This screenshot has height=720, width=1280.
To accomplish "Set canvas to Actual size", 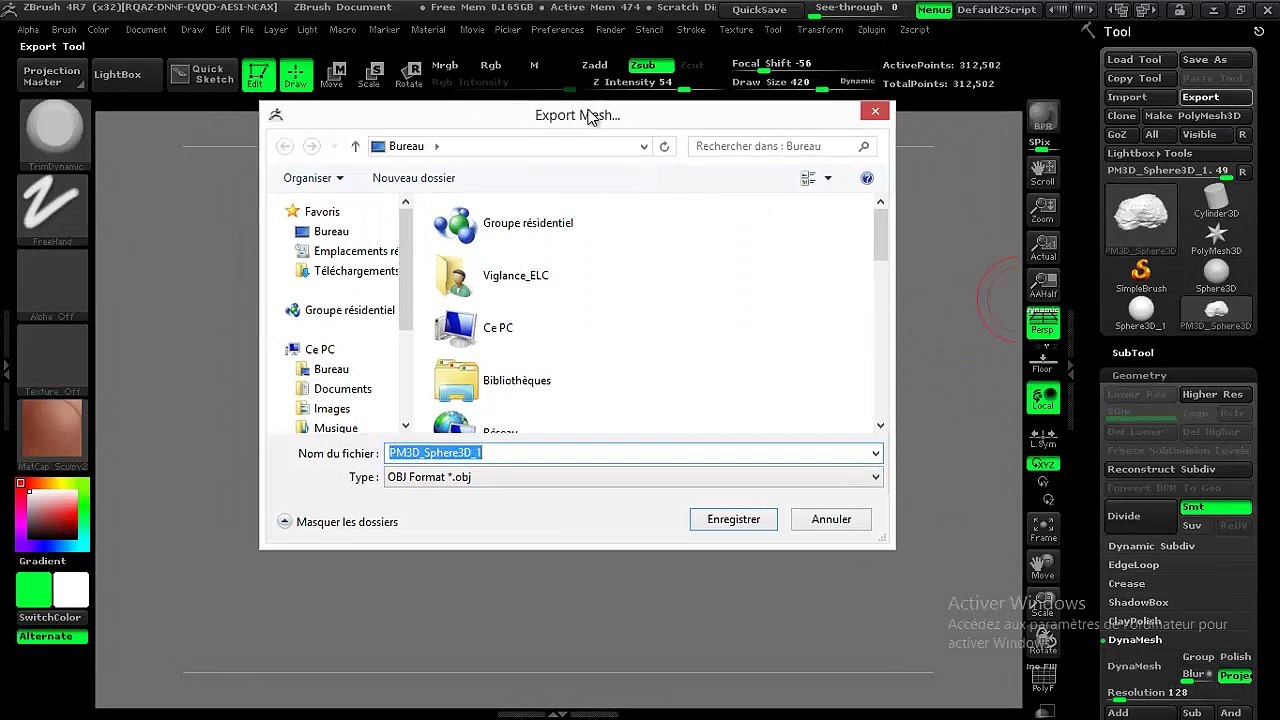I will pyautogui.click(x=1043, y=248).
